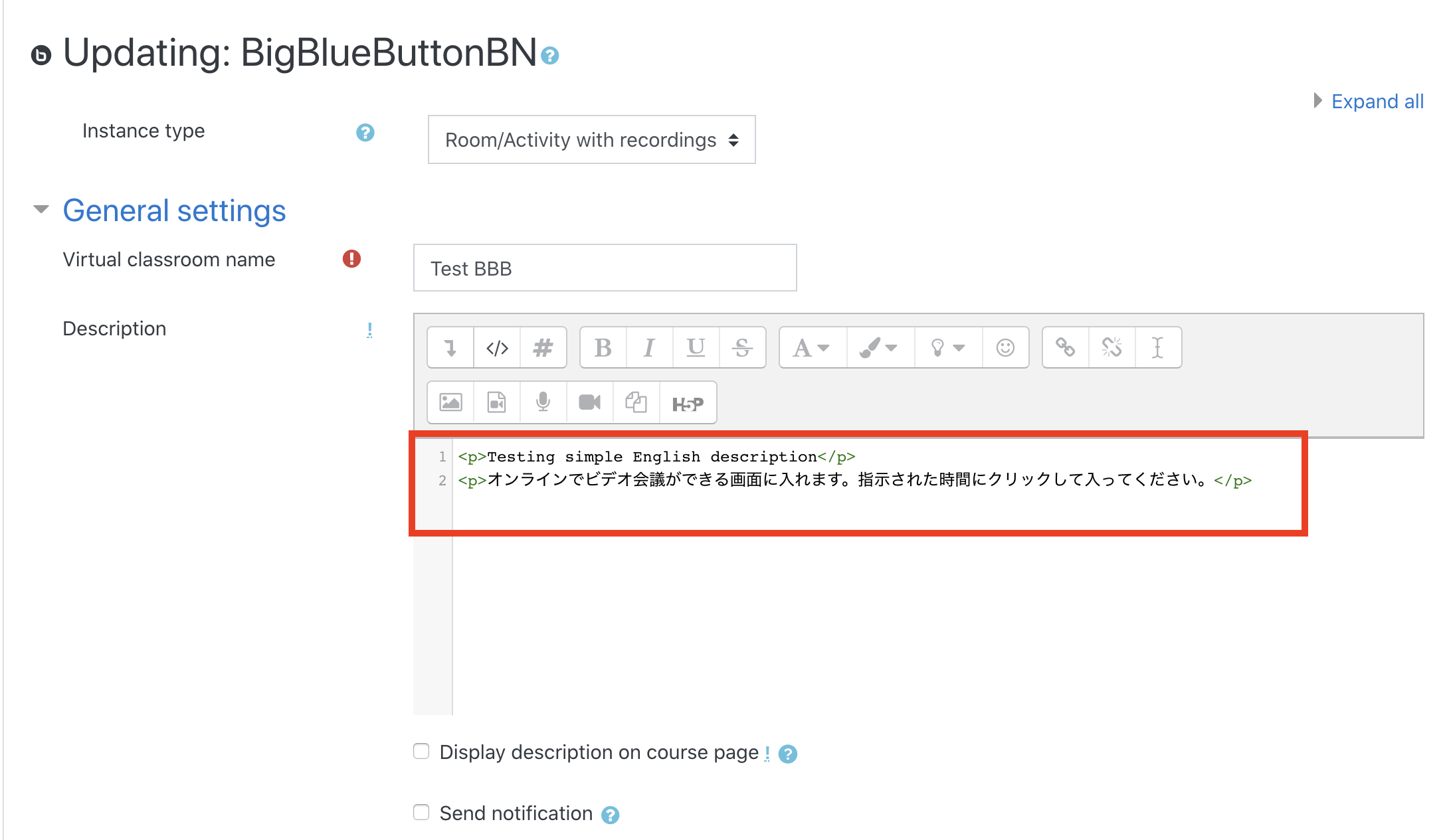Open the Instance type dropdown
This screenshot has width=1447, height=840.
click(591, 139)
